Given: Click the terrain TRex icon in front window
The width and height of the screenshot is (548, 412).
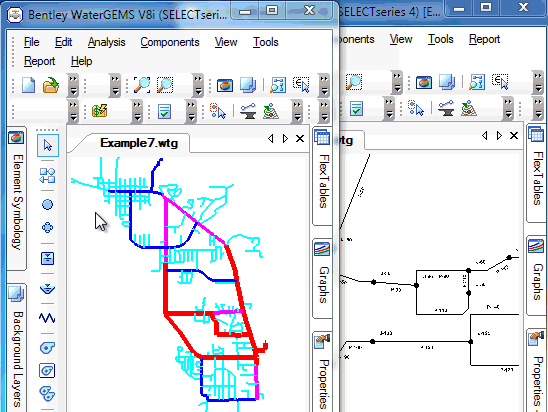Looking at the screenshot, I should tap(271, 111).
